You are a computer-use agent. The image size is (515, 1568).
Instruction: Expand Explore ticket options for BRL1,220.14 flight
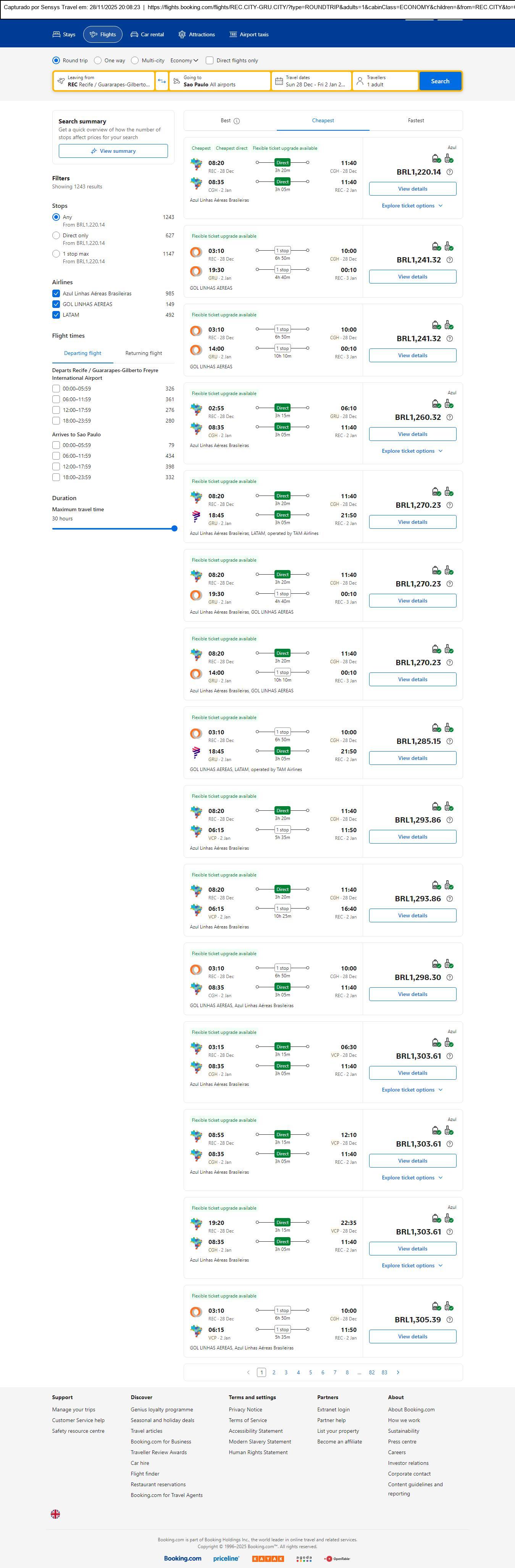pyautogui.click(x=412, y=206)
